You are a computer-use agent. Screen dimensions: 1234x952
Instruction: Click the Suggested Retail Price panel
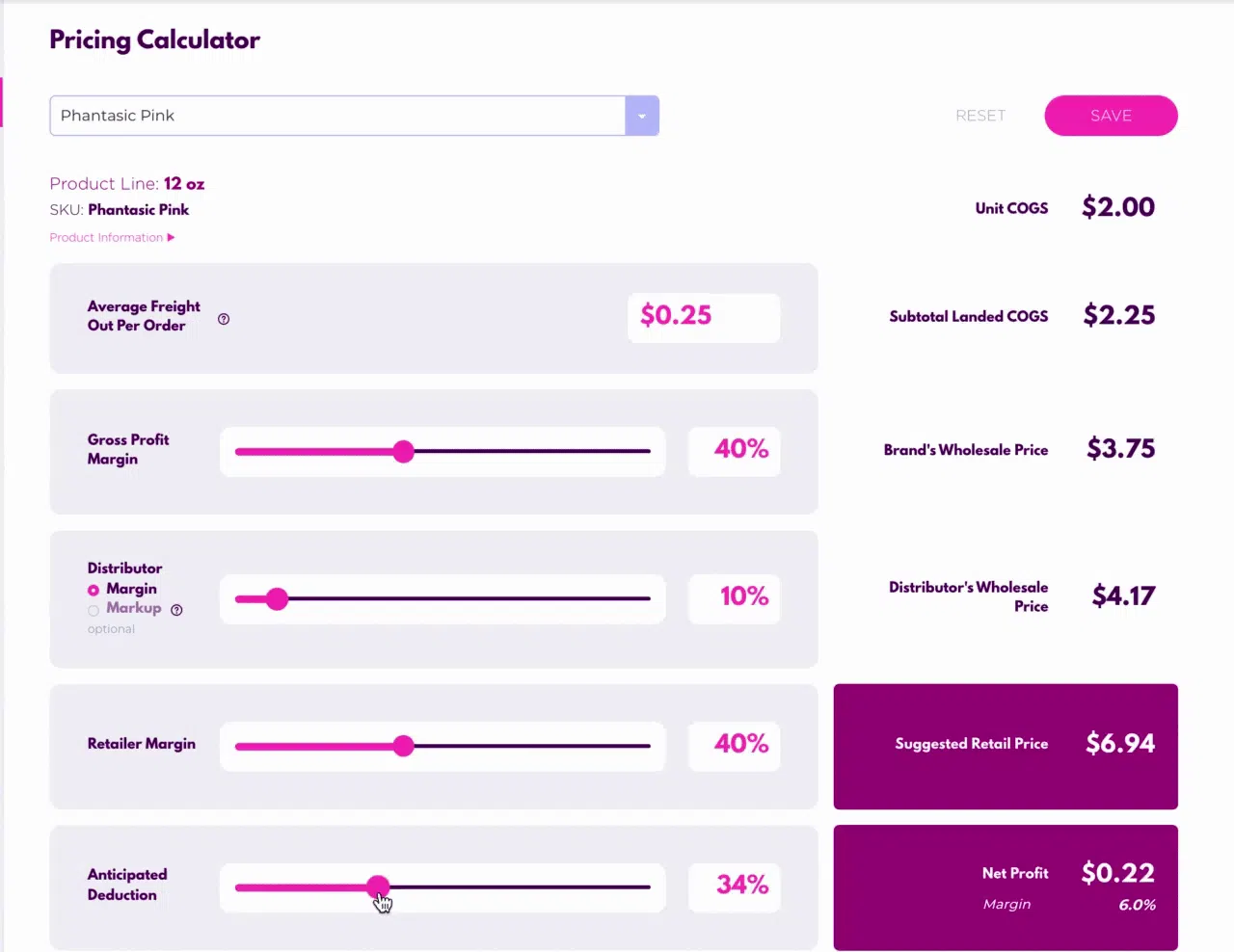click(x=1006, y=747)
